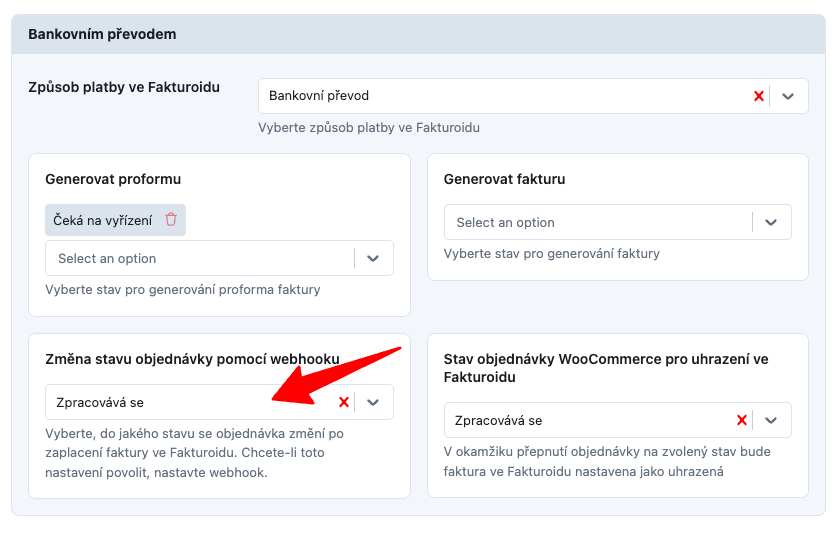Click the Bankovním převodem section header
The width and height of the screenshot is (836, 534).
[102, 34]
